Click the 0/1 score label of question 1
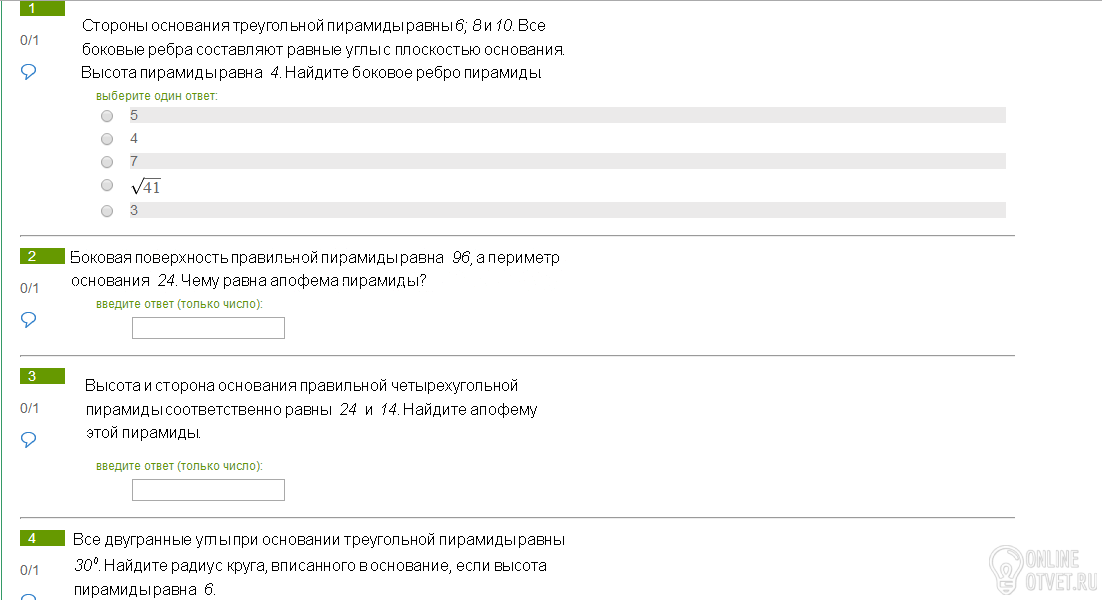The height and width of the screenshot is (600, 1102). tap(30, 40)
